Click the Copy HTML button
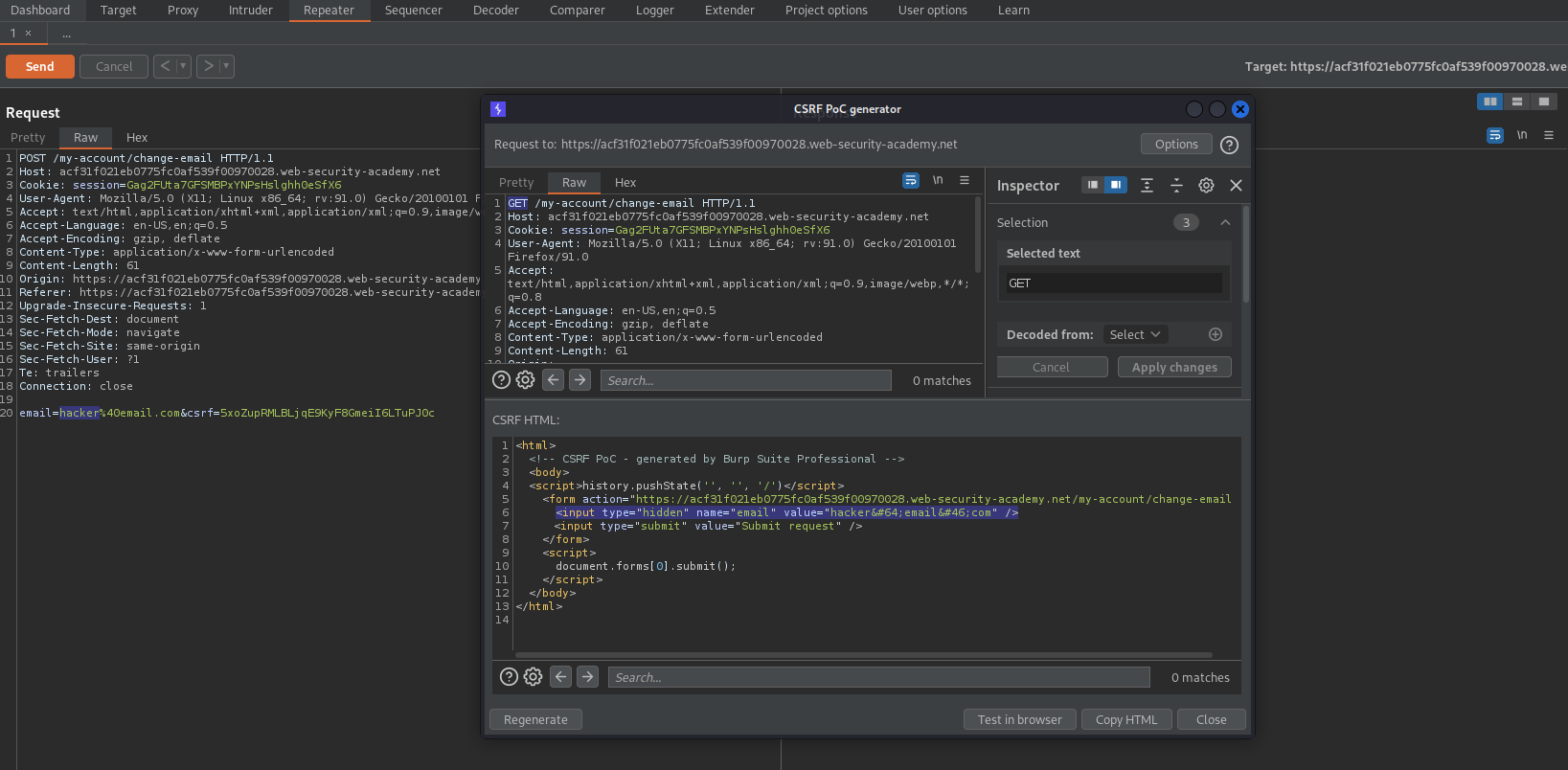This screenshot has height=770, width=1568. tap(1126, 719)
